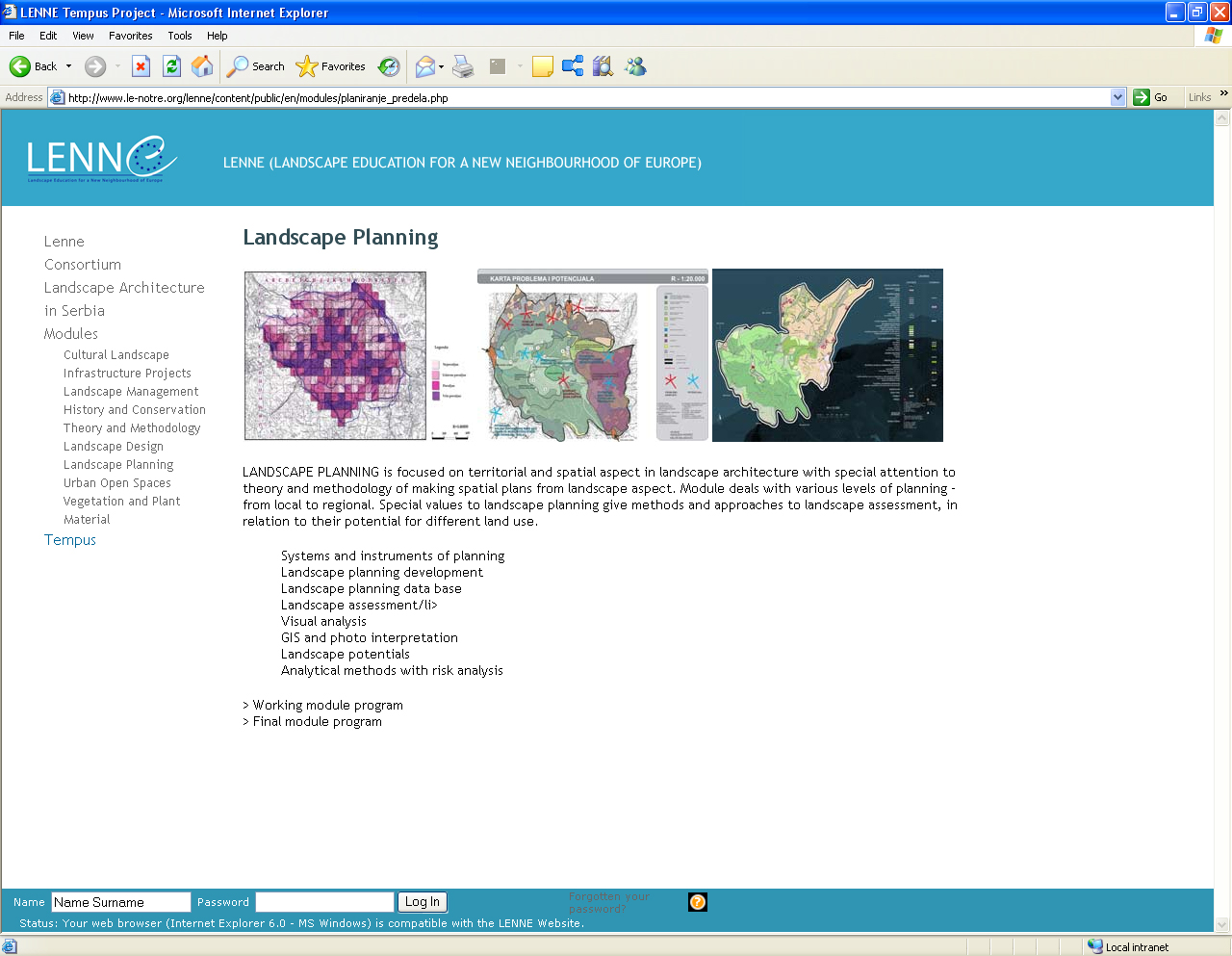This screenshot has width=1232, height=956.
Task: Click the Edit toolbar icon next to Print
Action: pyautogui.click(x=498, y=66)
